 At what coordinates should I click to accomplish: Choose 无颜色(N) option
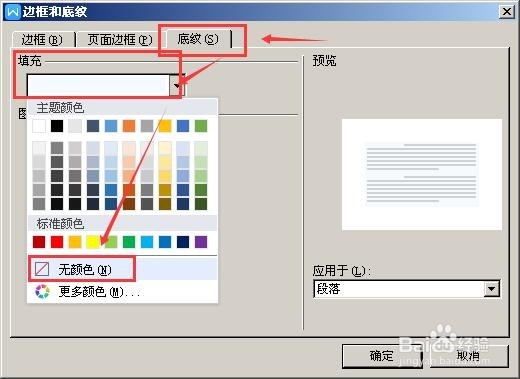pos(123,269)
